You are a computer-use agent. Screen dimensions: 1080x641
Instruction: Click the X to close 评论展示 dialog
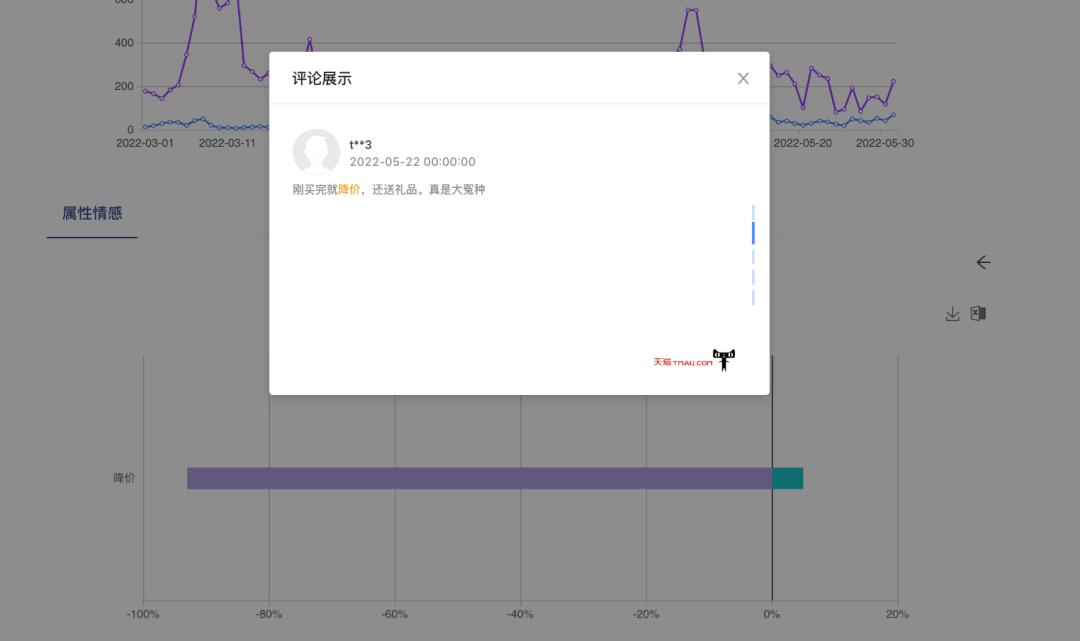(743, 77)
